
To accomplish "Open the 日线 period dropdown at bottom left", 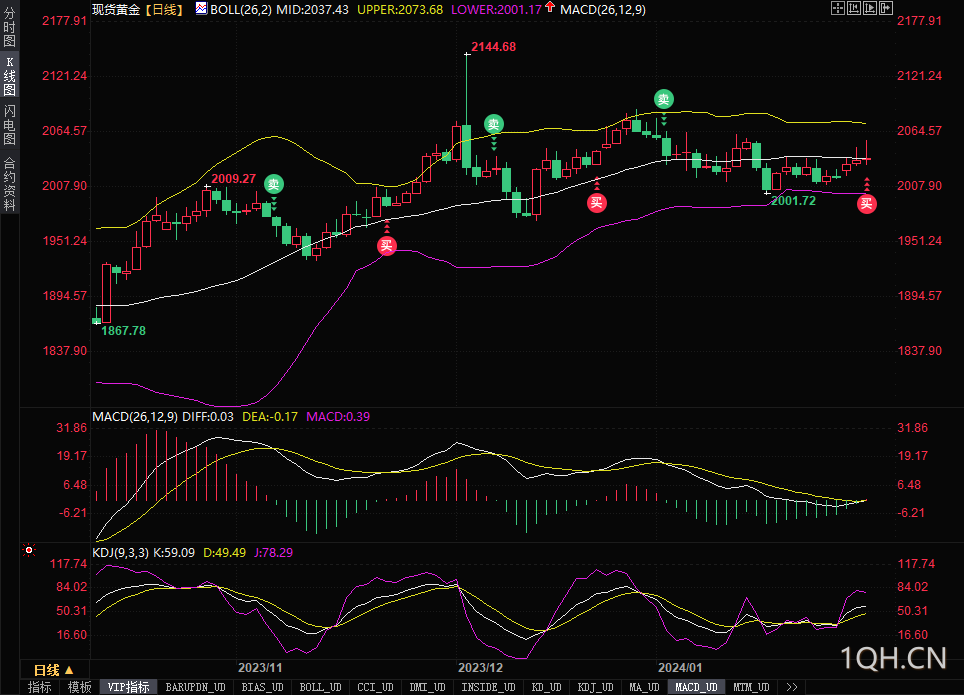I will tap(54, 670).
